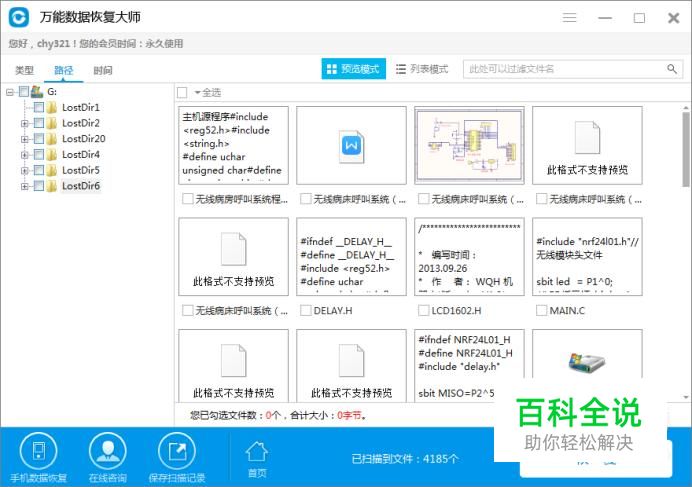Switch to the 类型 tab

pos(24,70)
